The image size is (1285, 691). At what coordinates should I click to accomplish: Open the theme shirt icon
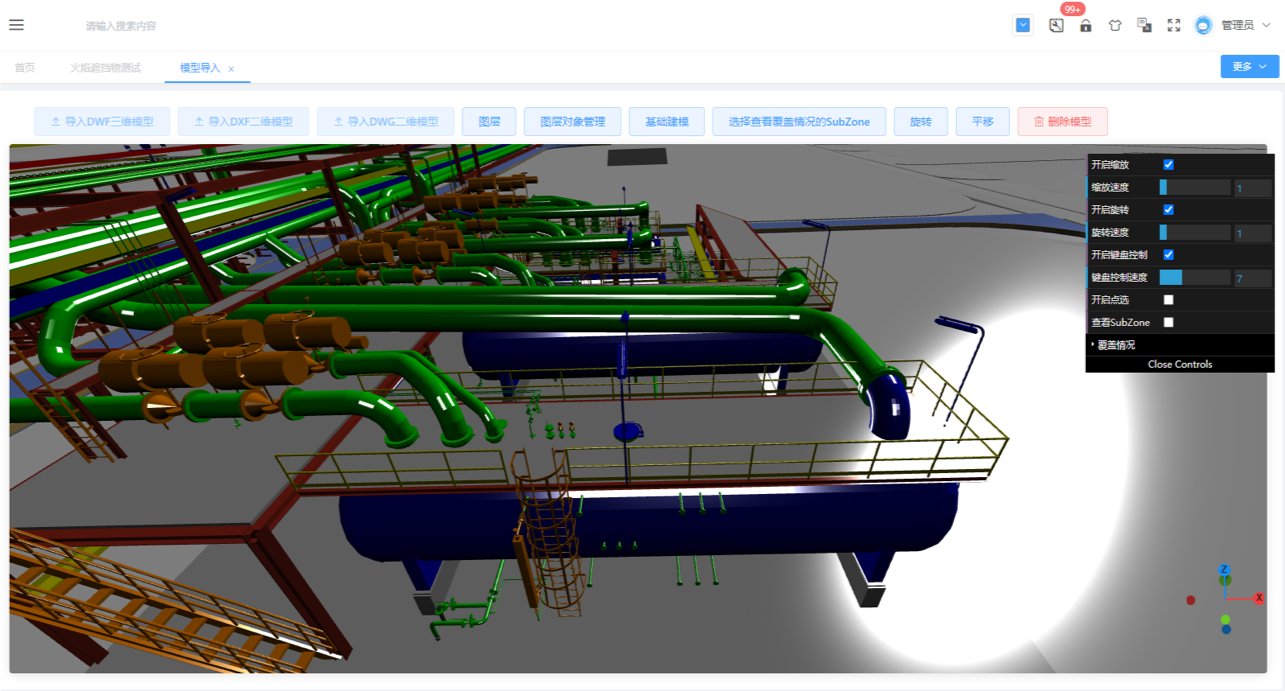[1115, 25]
